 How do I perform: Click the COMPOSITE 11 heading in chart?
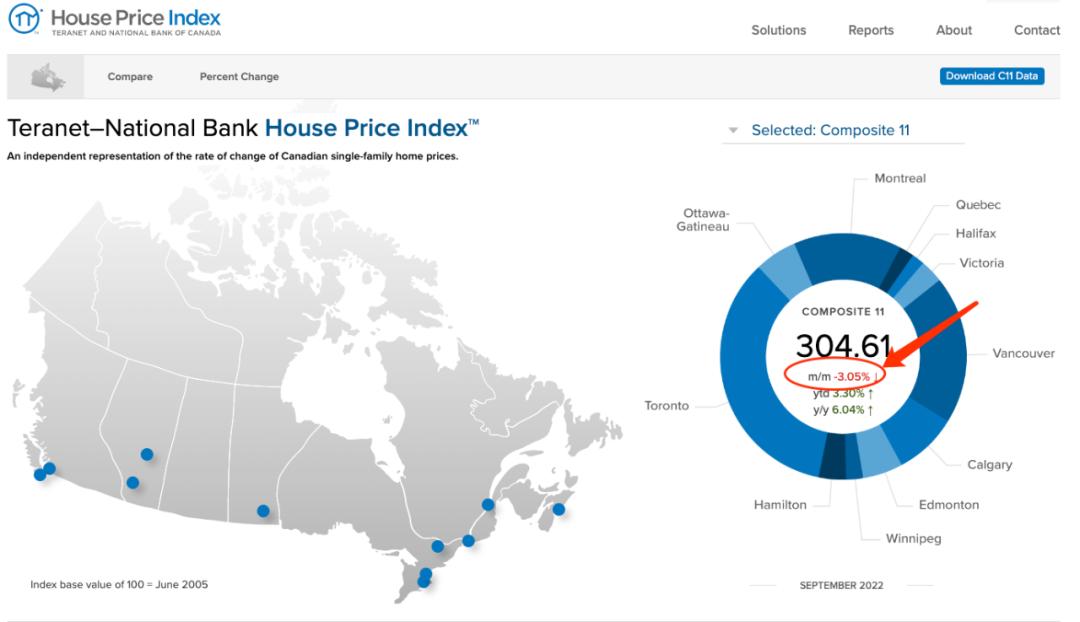[842, 312]
